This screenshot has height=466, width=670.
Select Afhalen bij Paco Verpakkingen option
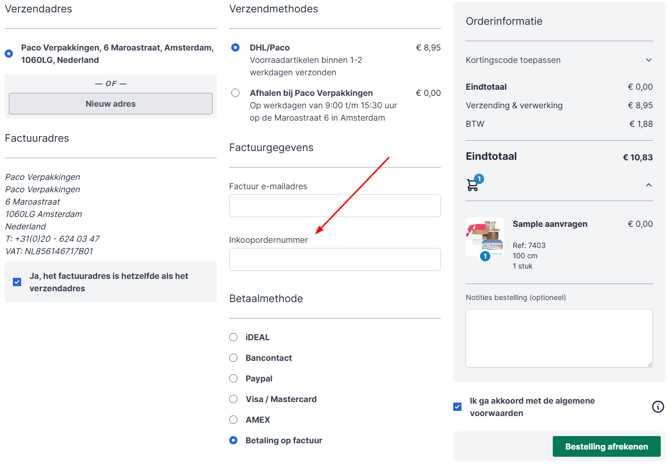coord(236,93)
